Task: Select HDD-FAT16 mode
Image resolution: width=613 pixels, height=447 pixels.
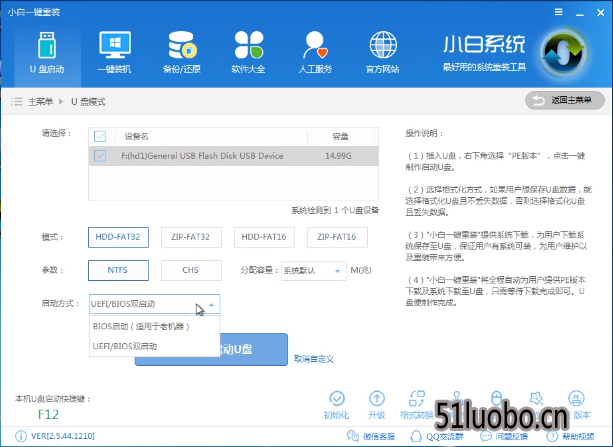Action: (264, 237)
